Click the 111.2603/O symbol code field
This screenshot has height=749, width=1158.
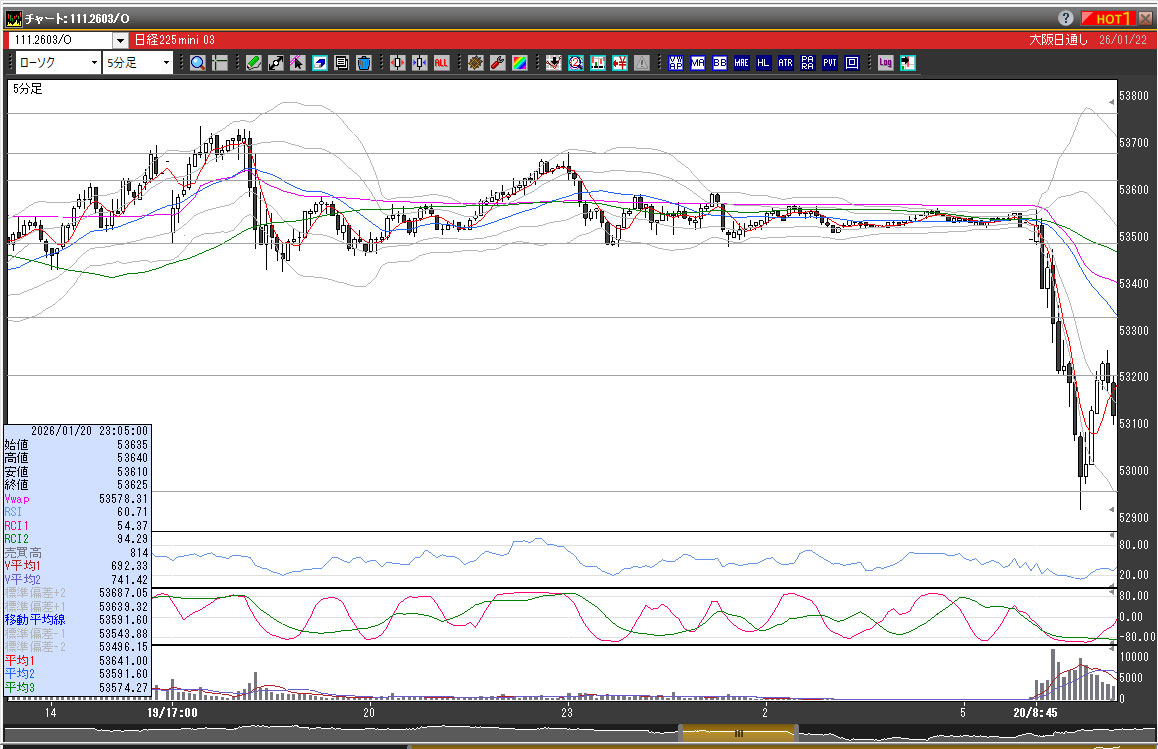pyautogui.click(x=60, y=40)
